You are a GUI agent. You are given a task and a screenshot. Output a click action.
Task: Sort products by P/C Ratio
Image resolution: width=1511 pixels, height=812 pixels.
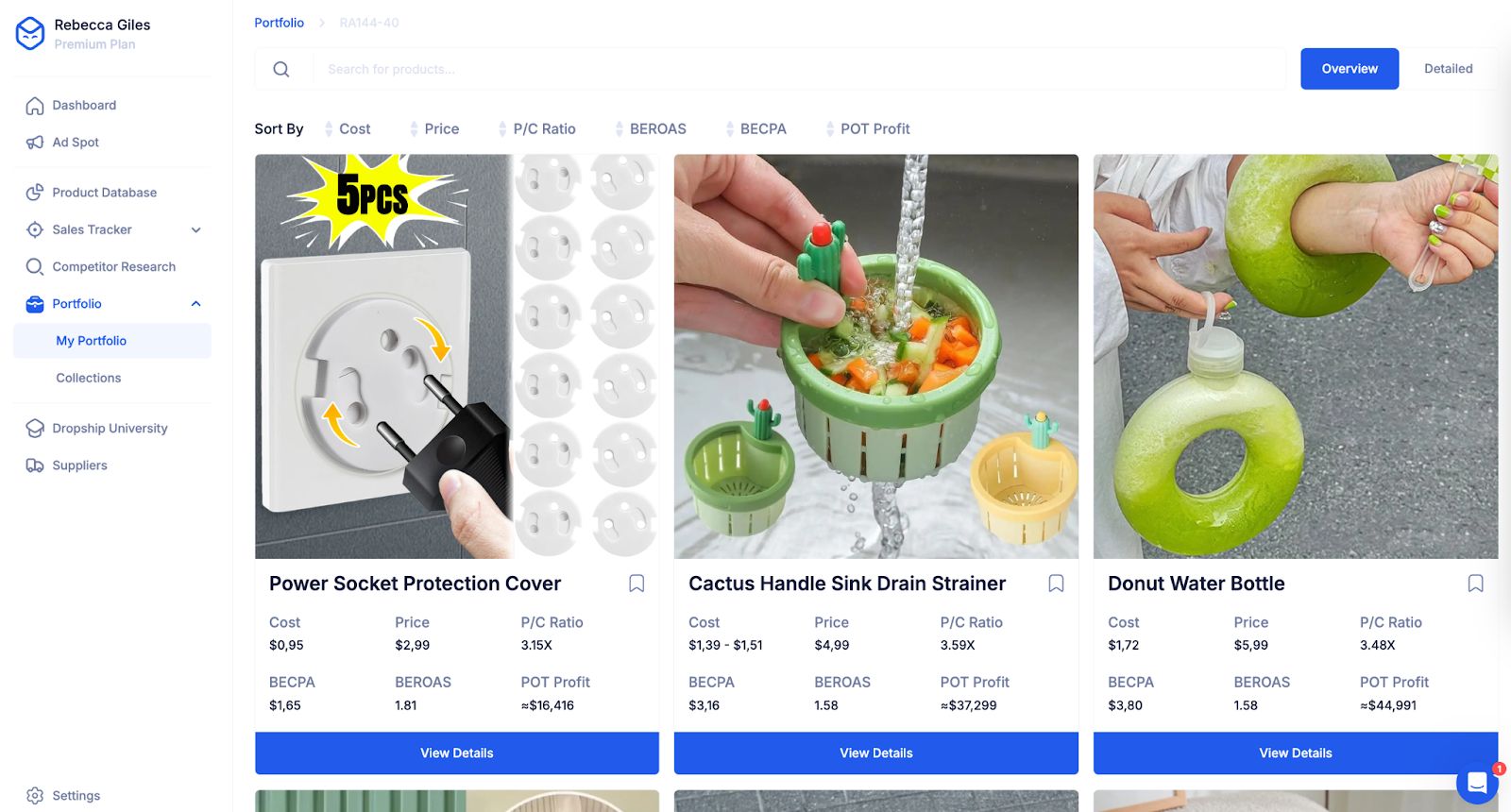click(x=537, y=129)
